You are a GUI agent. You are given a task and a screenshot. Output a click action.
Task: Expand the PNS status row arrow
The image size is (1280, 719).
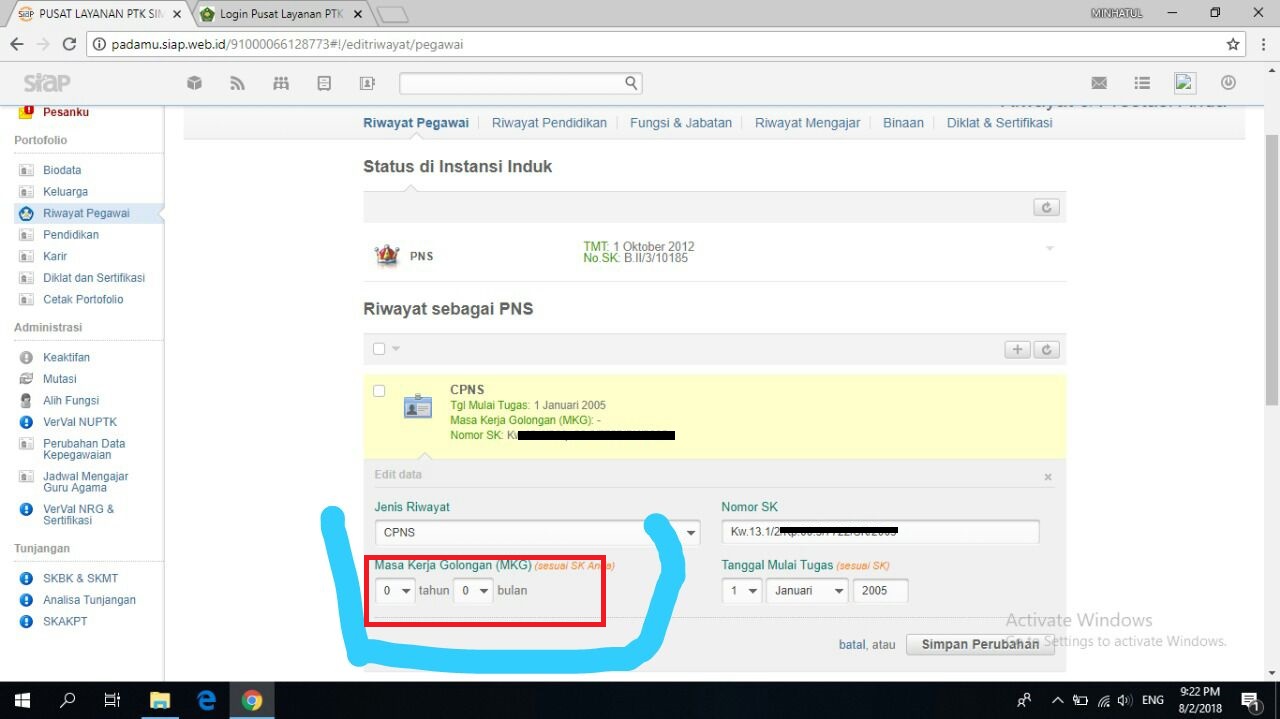pos(1050,248)
